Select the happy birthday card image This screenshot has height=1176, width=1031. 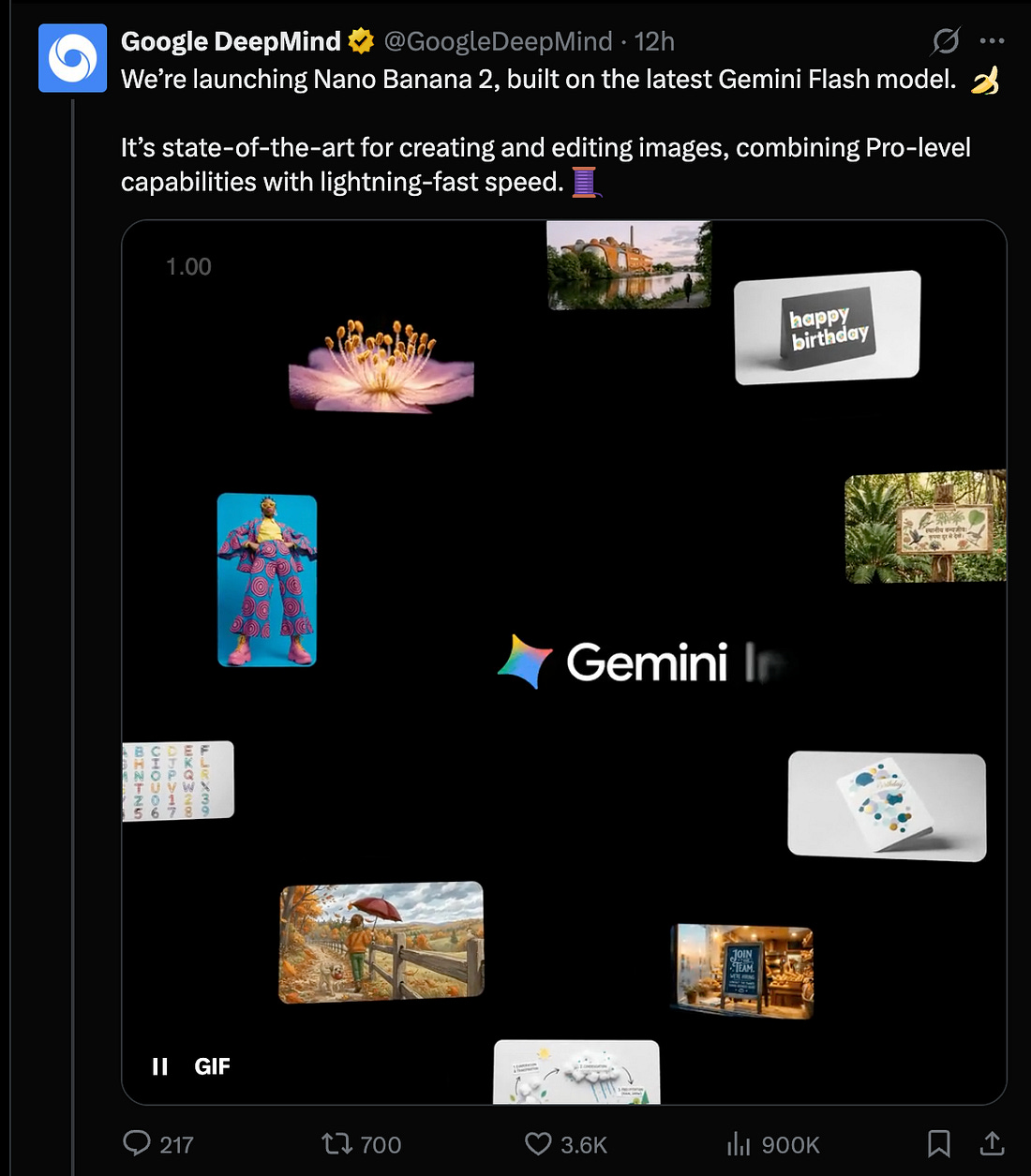828,328
